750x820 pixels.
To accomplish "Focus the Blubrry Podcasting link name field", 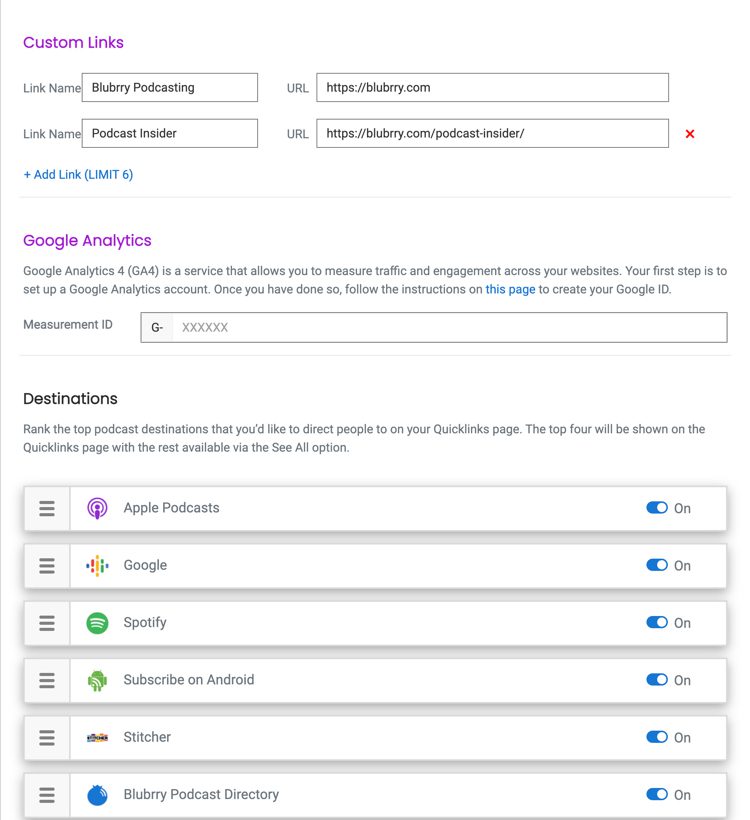I will [x=169, y=87].
